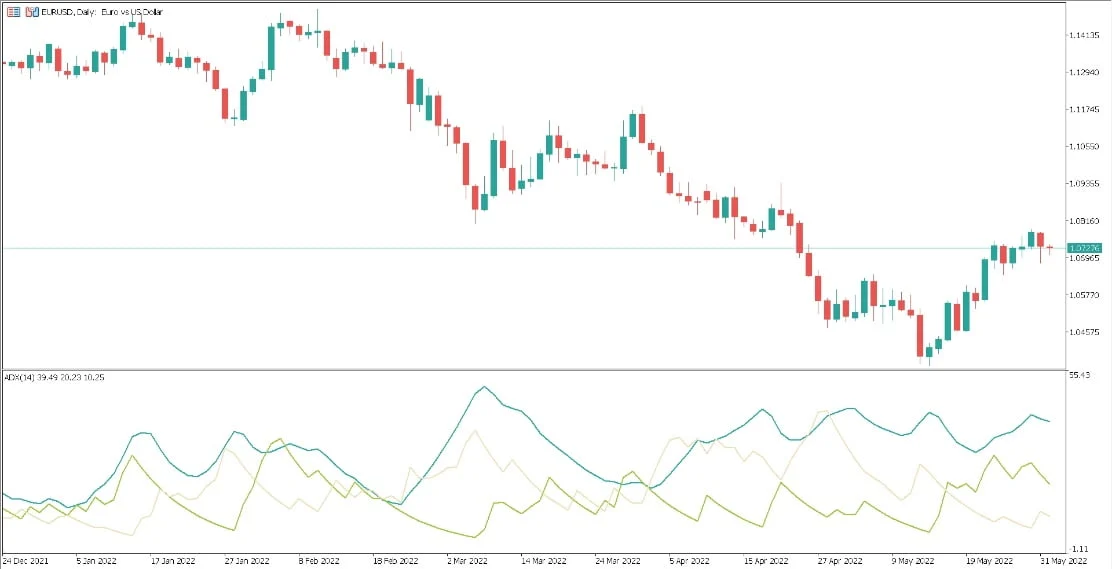Click the Depth of Market grid icon
The image size is (1112, 569).
pos(13,12)
